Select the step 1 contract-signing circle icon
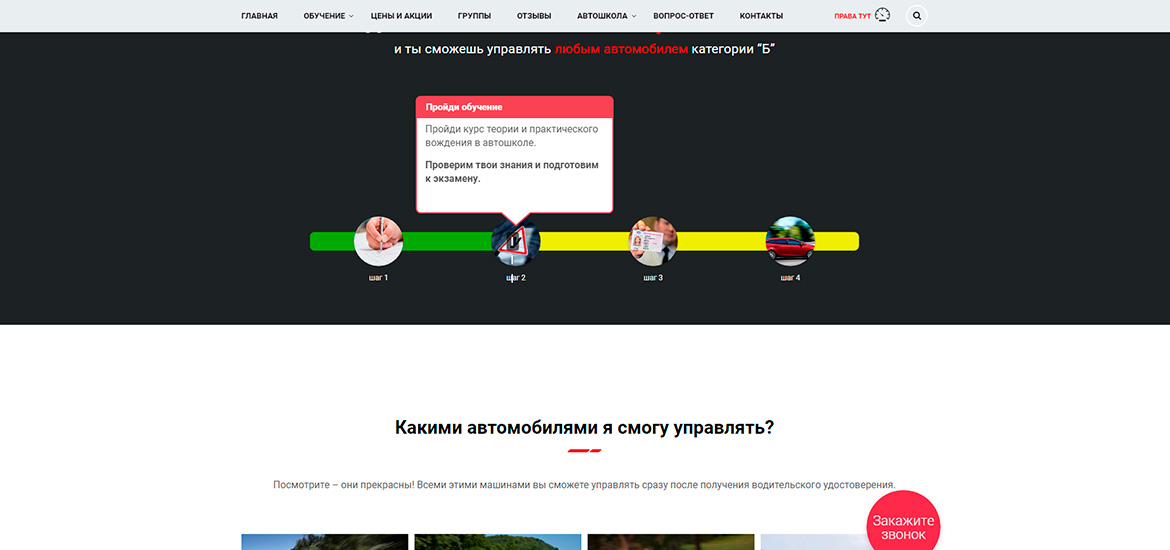The width and height of the screenshot is (1170, 550). (x=378, y=241)
